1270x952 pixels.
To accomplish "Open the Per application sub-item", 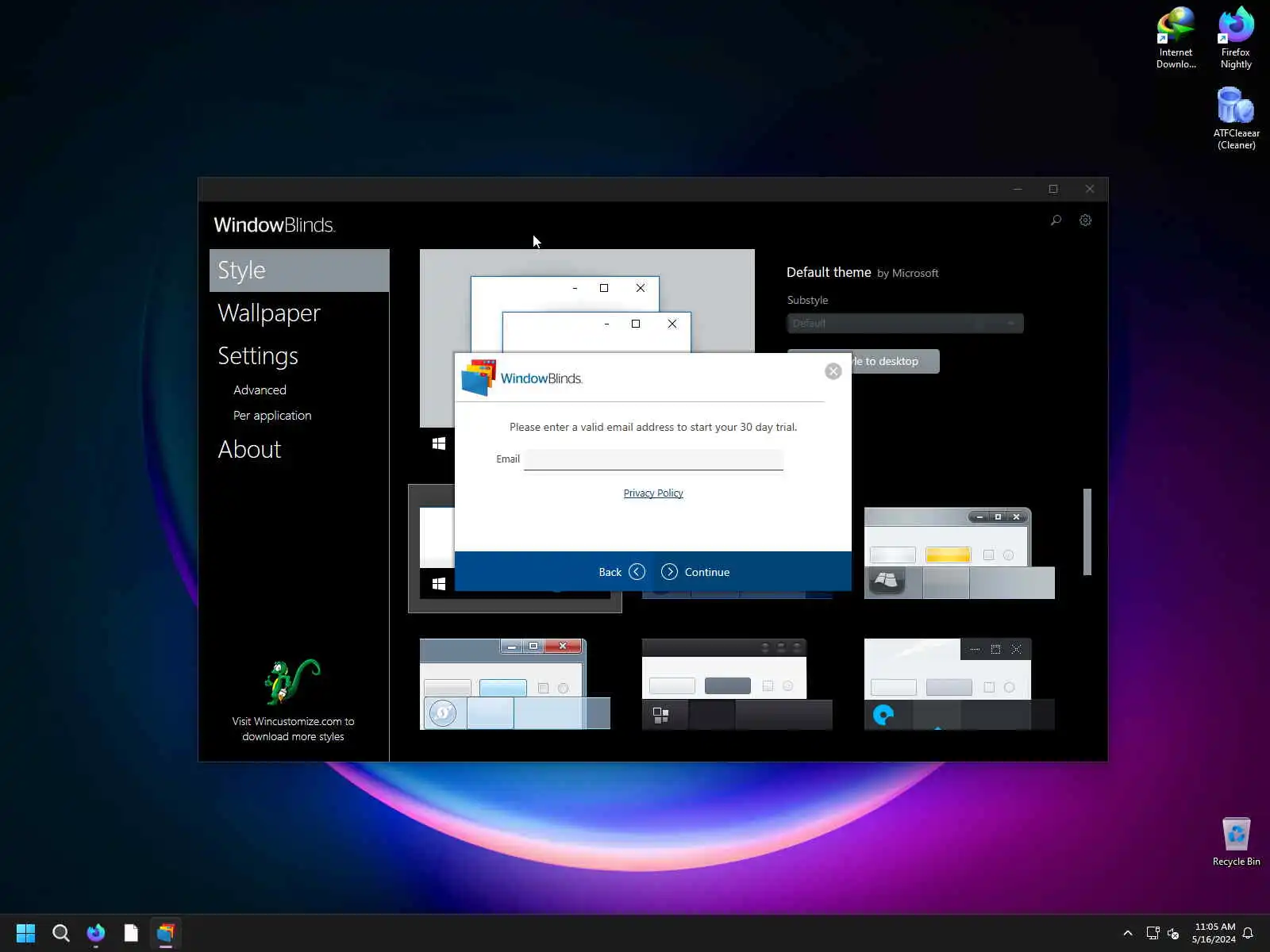I will coord(272,416).
